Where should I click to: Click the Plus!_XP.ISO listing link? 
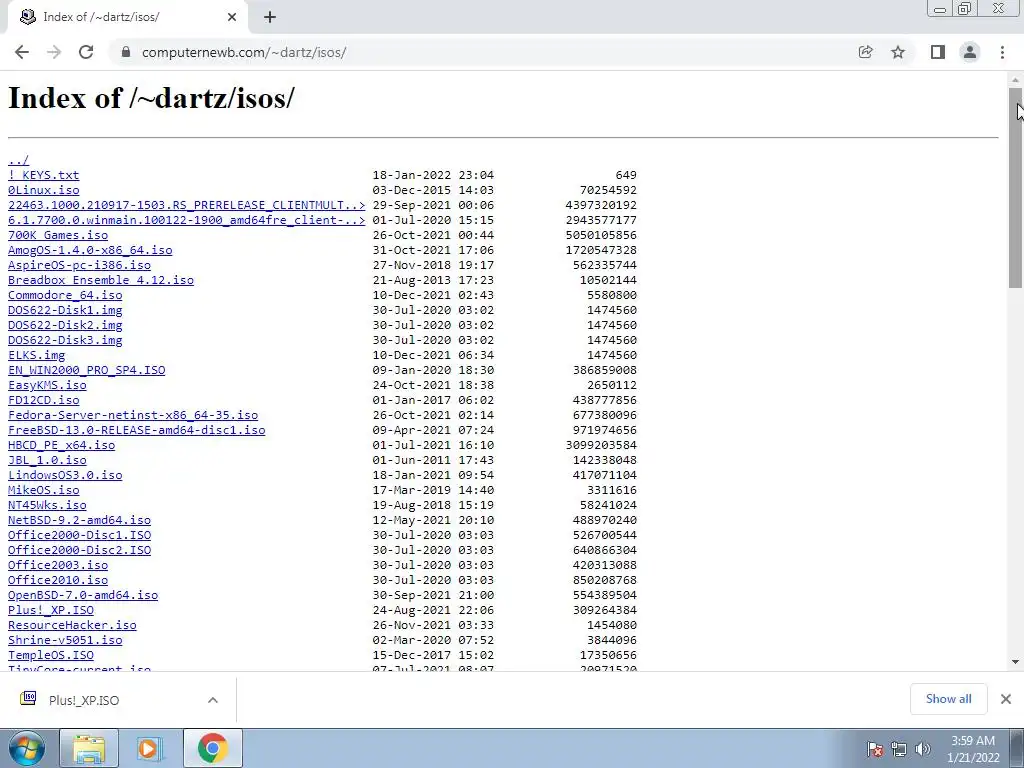click(51, 611)
